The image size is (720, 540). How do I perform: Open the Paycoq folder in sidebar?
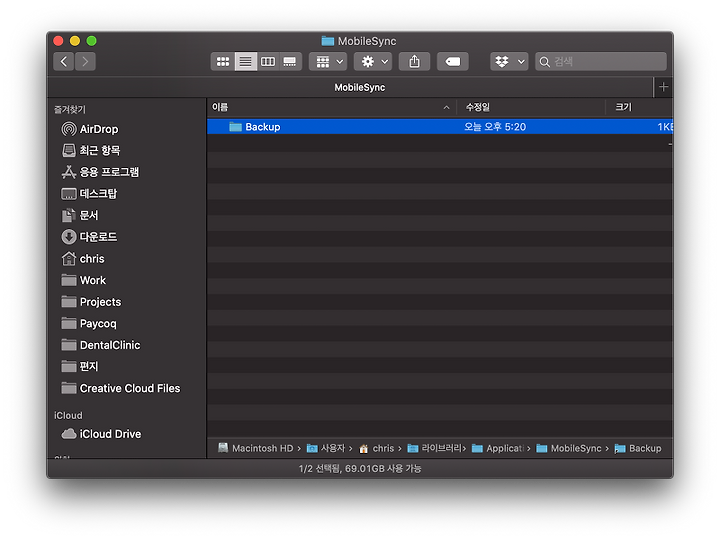point(89,323)
